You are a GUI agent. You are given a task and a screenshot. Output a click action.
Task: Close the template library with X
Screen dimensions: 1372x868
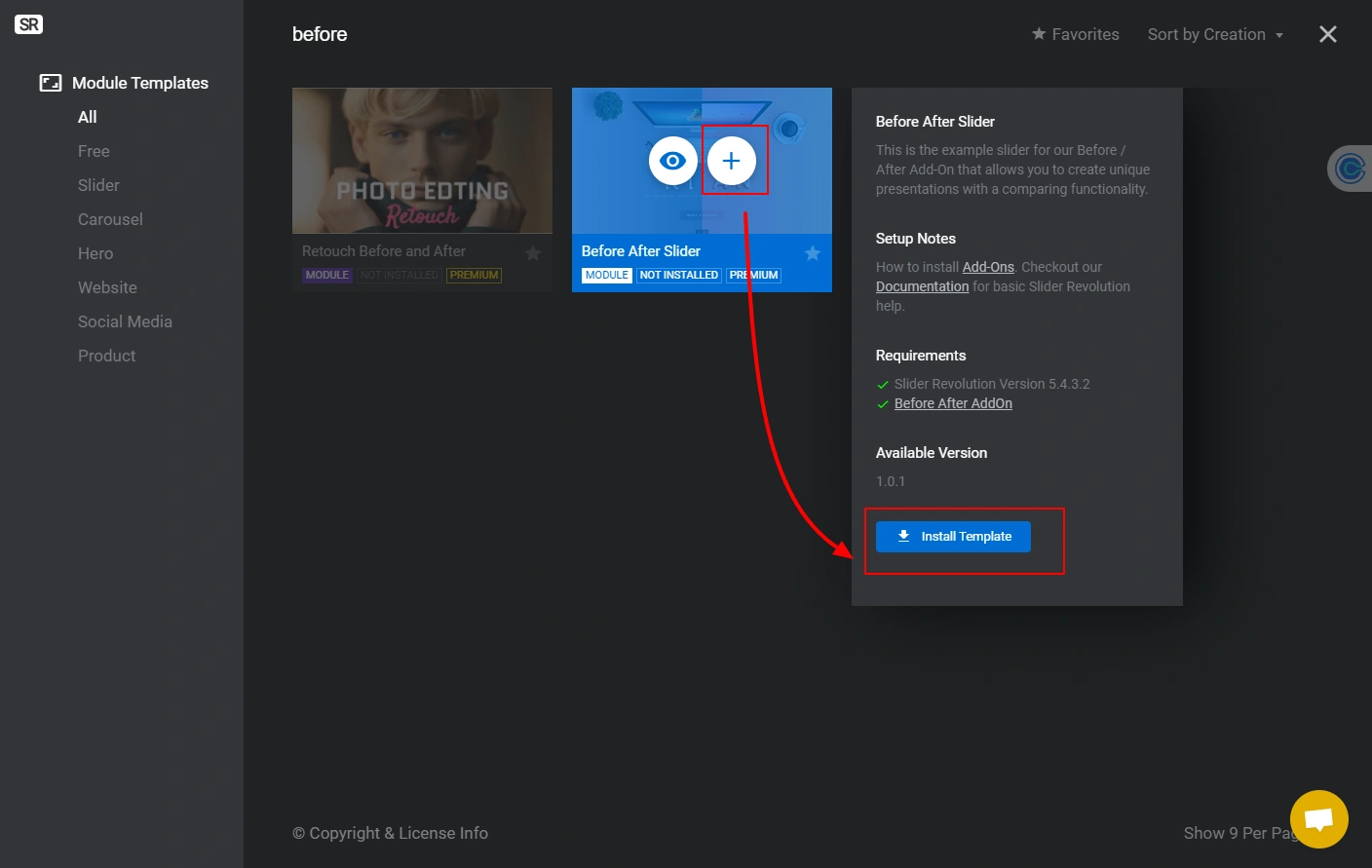point(1328,34)
